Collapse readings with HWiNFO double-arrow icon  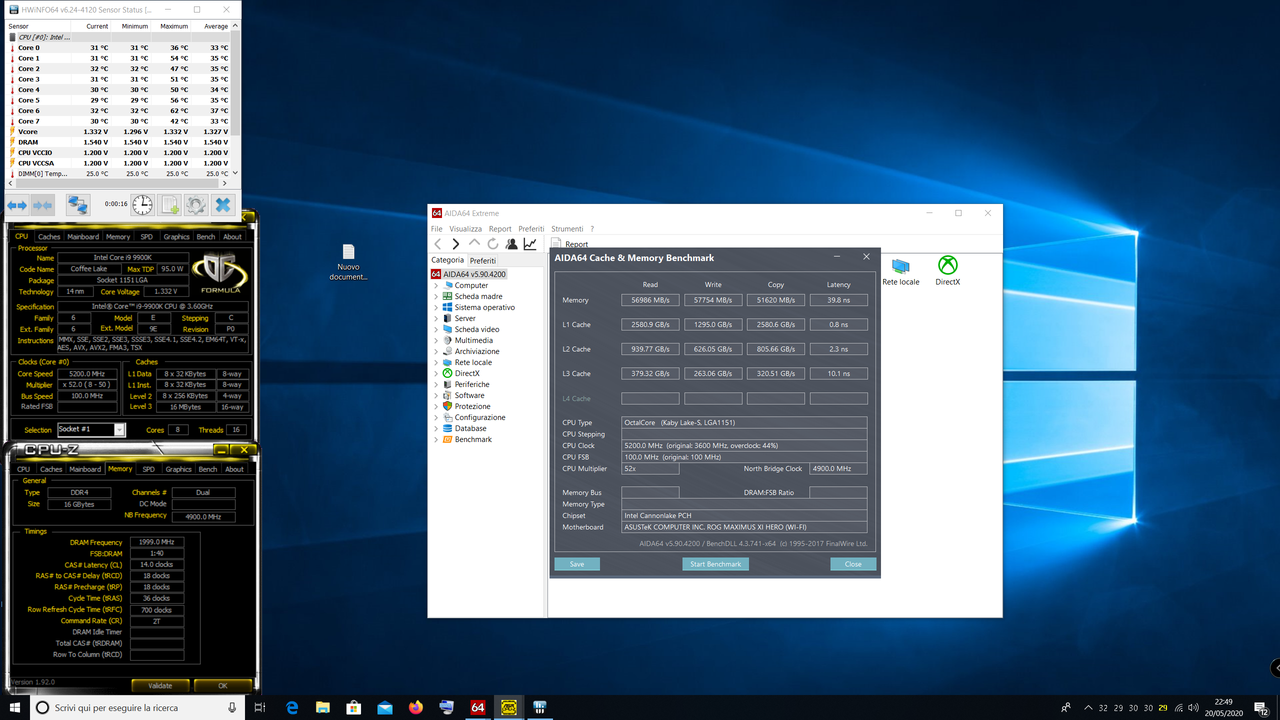point(41,205)
